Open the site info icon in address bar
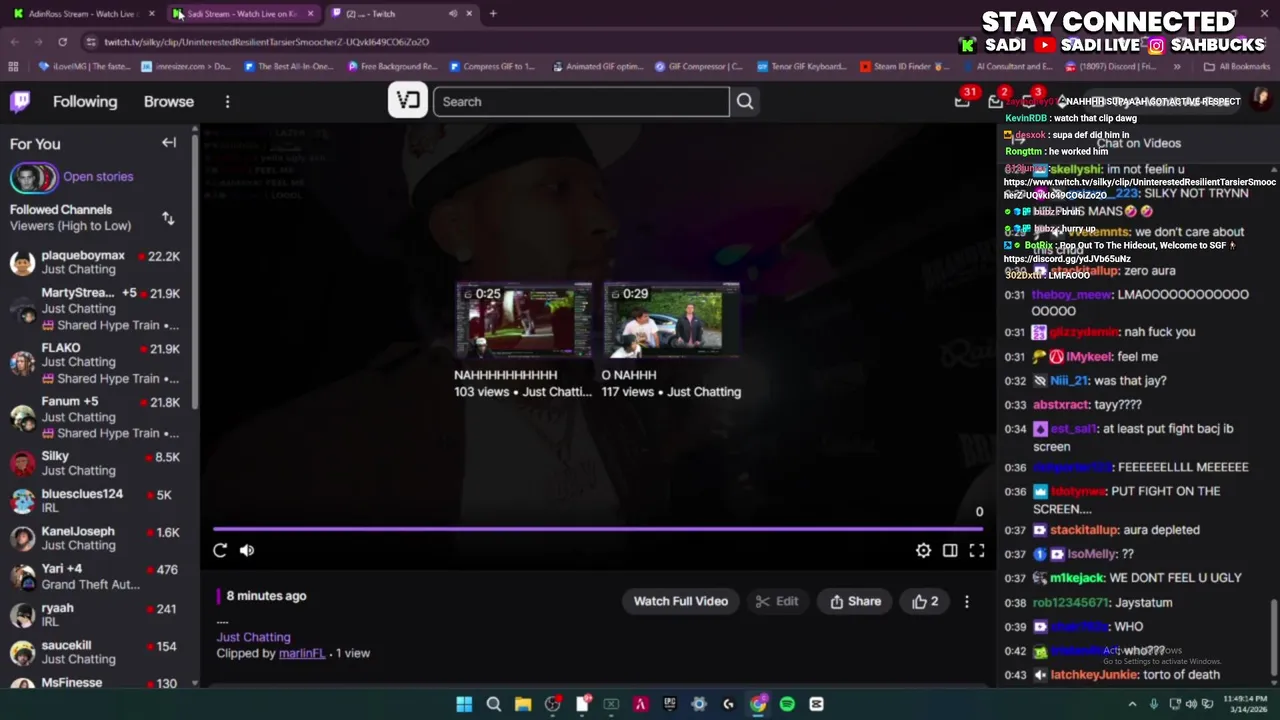 (x=91, y=42)
